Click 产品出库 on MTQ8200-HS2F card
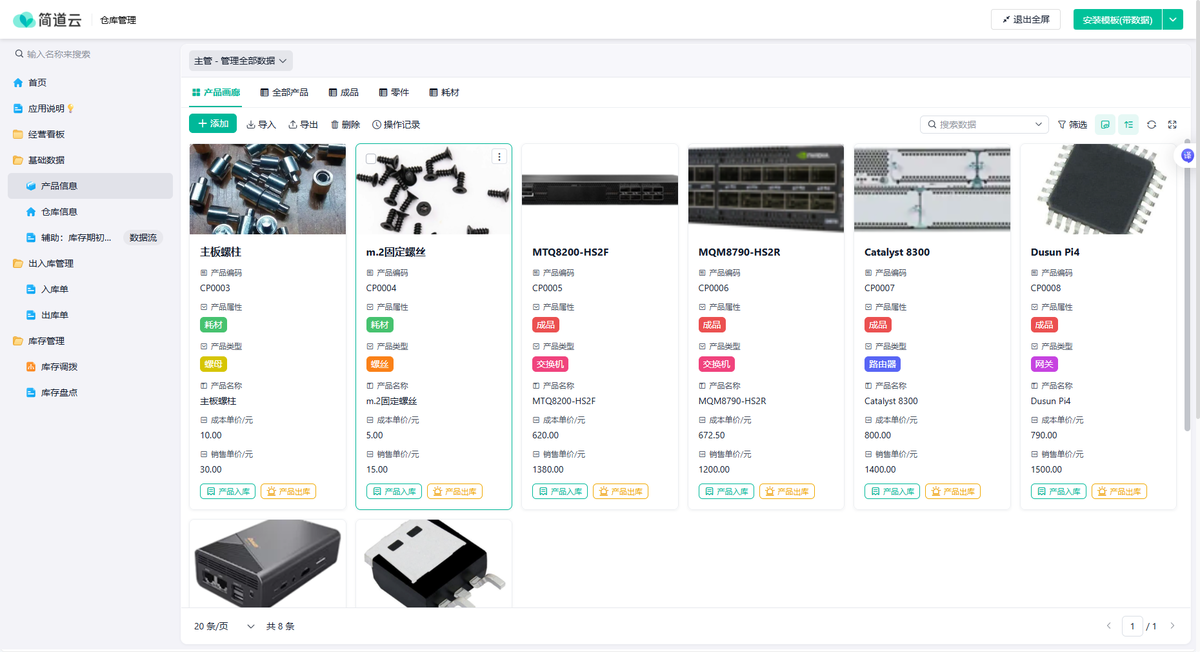The height and width of the screenshot is (652, 1200). coord(621,491)
